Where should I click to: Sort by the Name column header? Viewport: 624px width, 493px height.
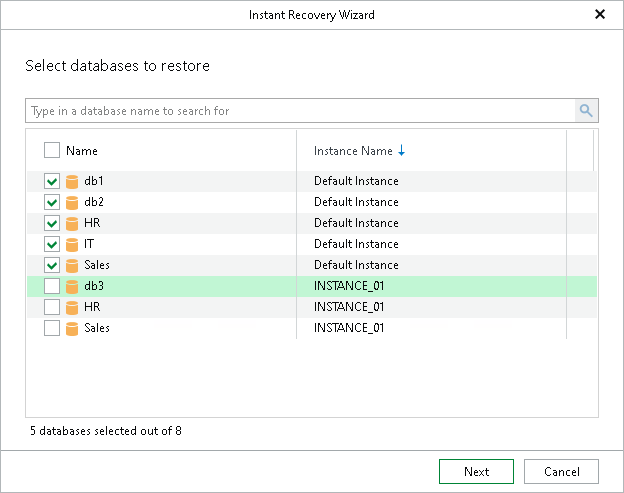(x=82, y=151)
